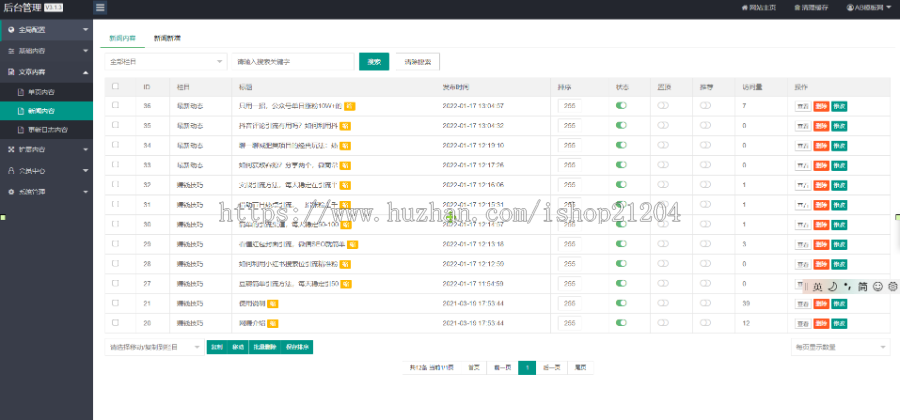Viewport: 900px width, 420px height.
Task: Click the yellow image badge on row 20
Action: click(273, 323)
